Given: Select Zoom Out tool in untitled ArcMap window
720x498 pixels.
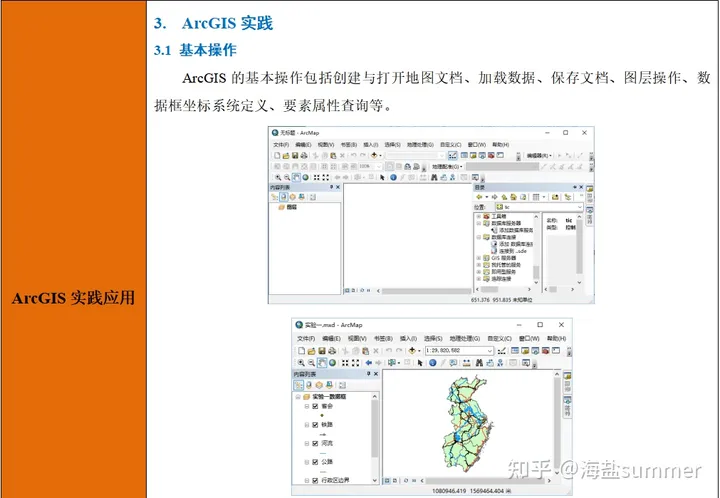Looking at the screenshot, I should (x=287, y=177).
